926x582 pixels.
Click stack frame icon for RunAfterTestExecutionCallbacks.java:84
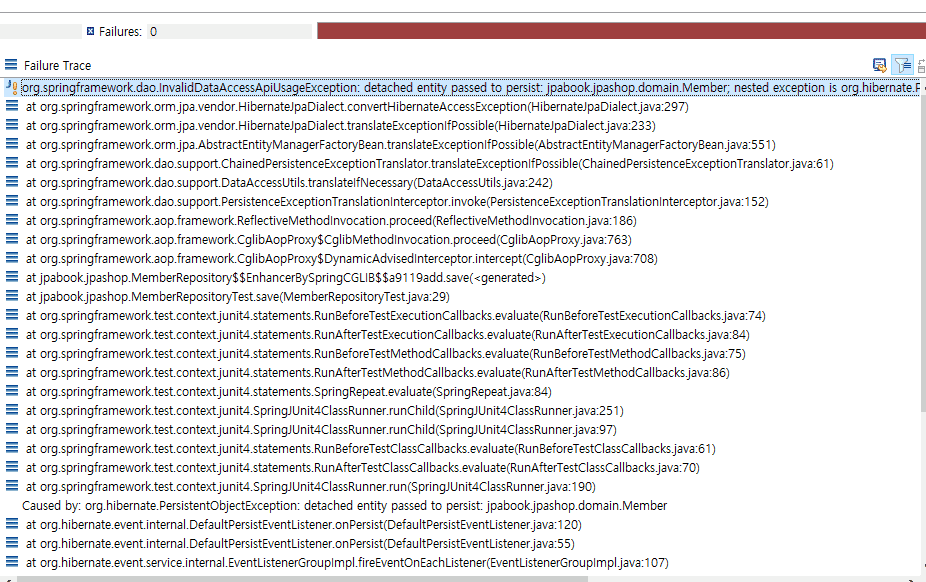coord(12,334)
